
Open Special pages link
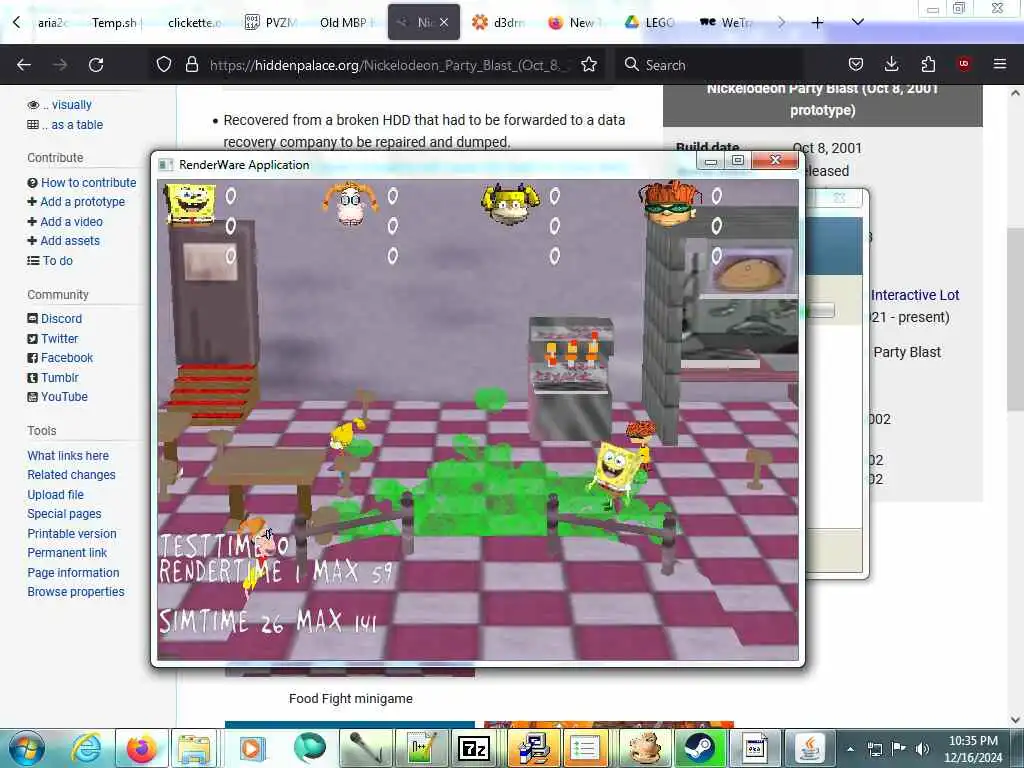click(64, 514)
